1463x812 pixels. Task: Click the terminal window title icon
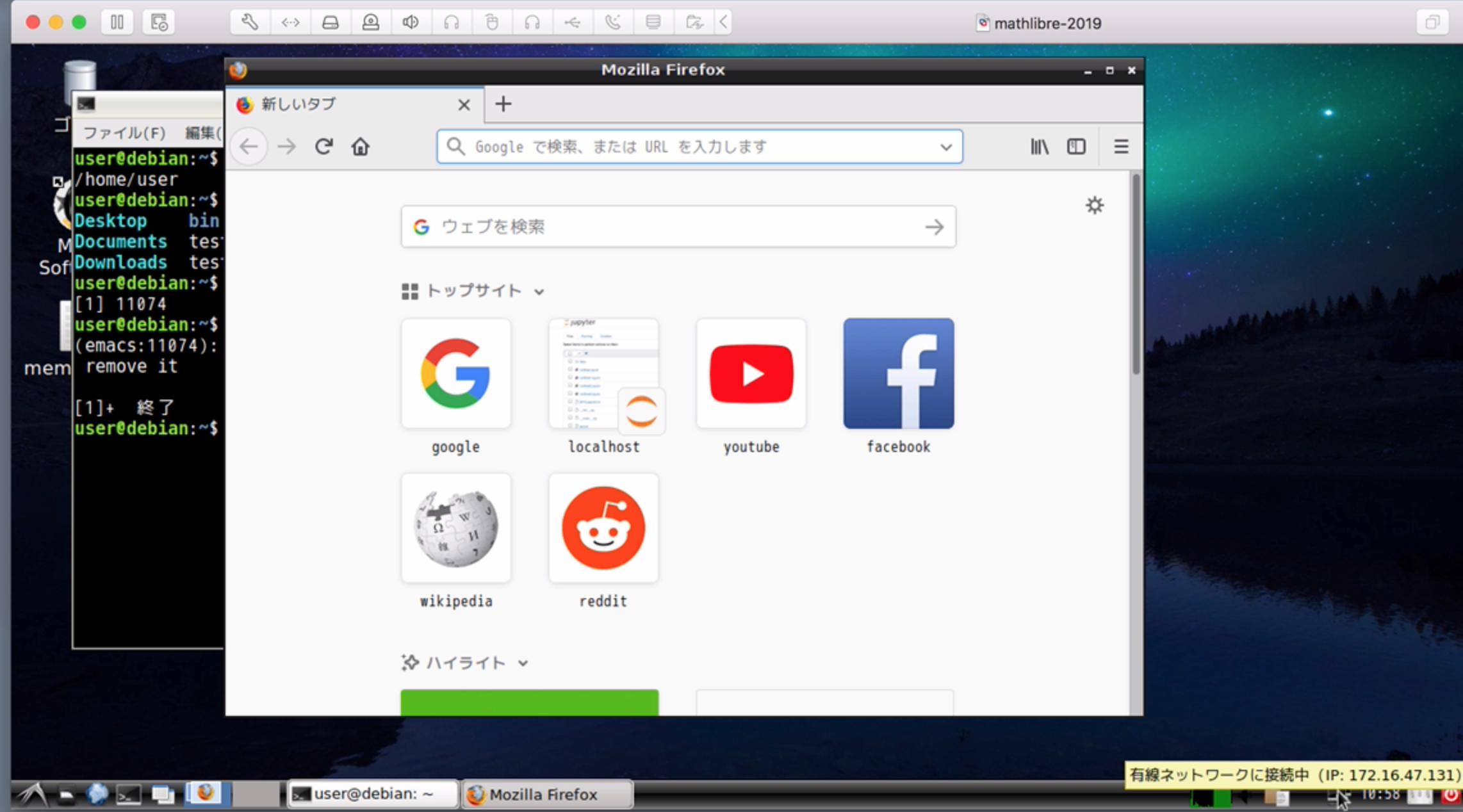[86, 104]
